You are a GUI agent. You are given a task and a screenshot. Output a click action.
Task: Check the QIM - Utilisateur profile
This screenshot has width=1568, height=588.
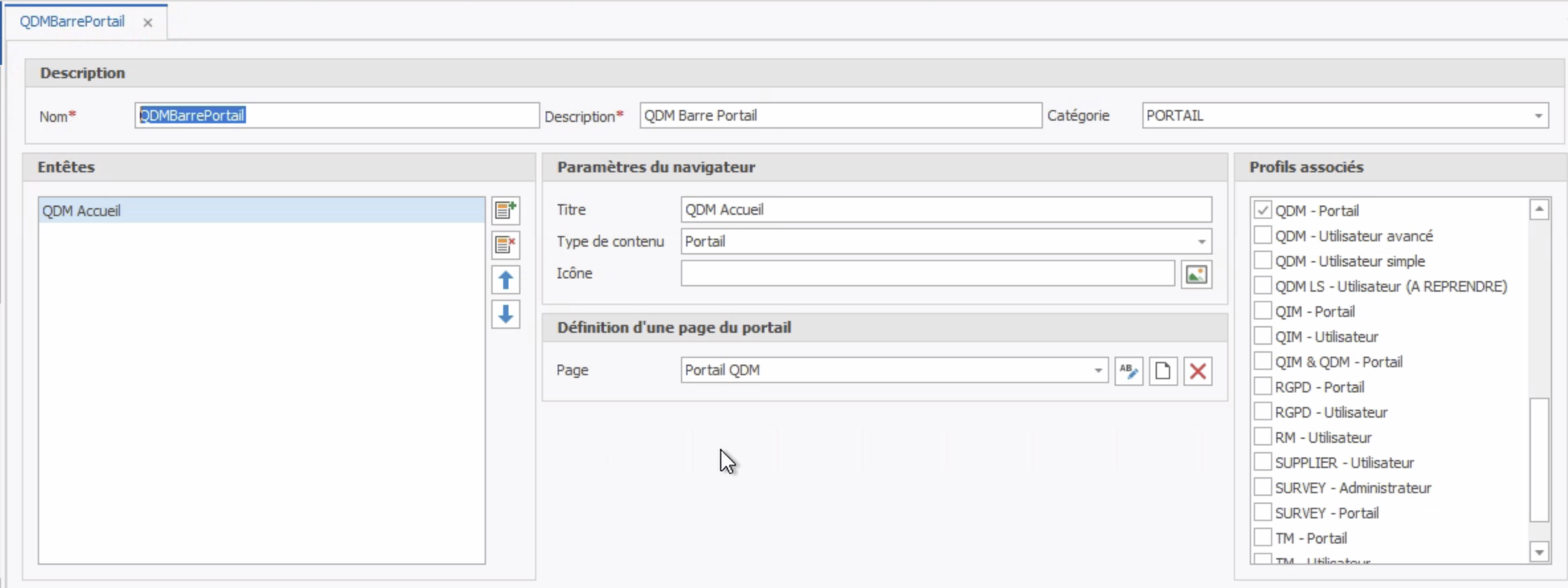point(1262,336)
